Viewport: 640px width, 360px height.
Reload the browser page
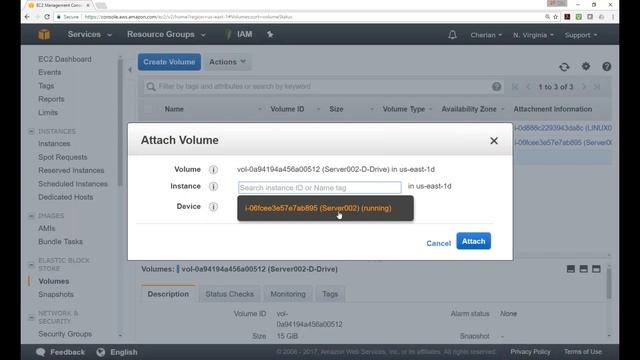pyautogui.click(x=47, y=17)
